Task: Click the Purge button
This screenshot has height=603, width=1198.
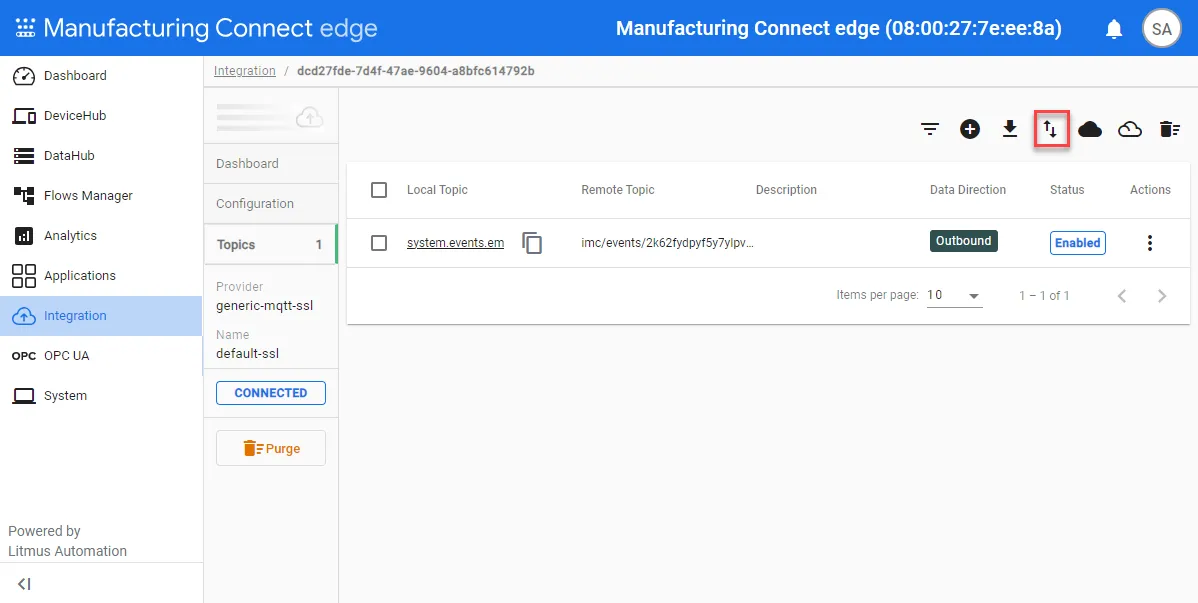Action: [x=270, y=449]
